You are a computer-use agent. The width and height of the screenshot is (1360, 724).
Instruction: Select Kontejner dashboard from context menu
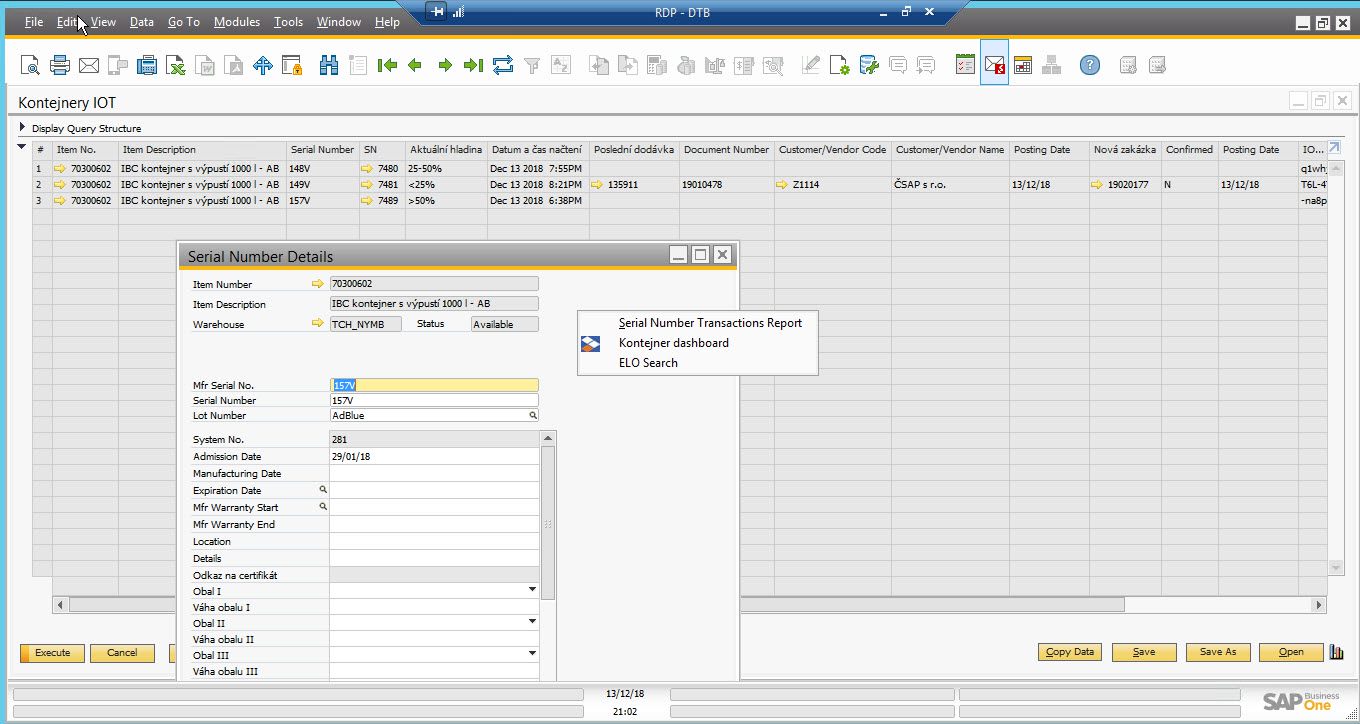tap(673, 343)
